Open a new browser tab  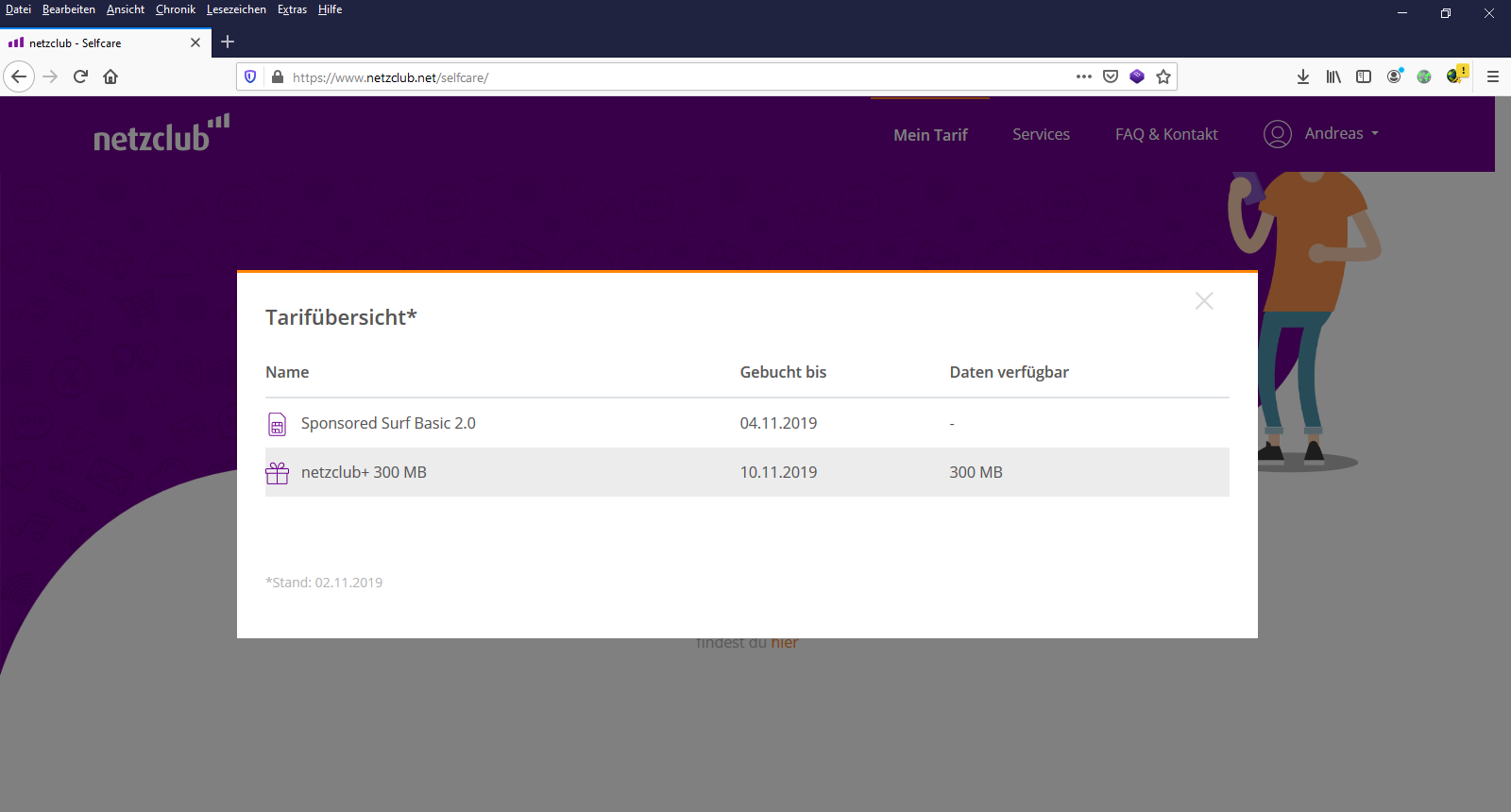(x=228, y=42)
